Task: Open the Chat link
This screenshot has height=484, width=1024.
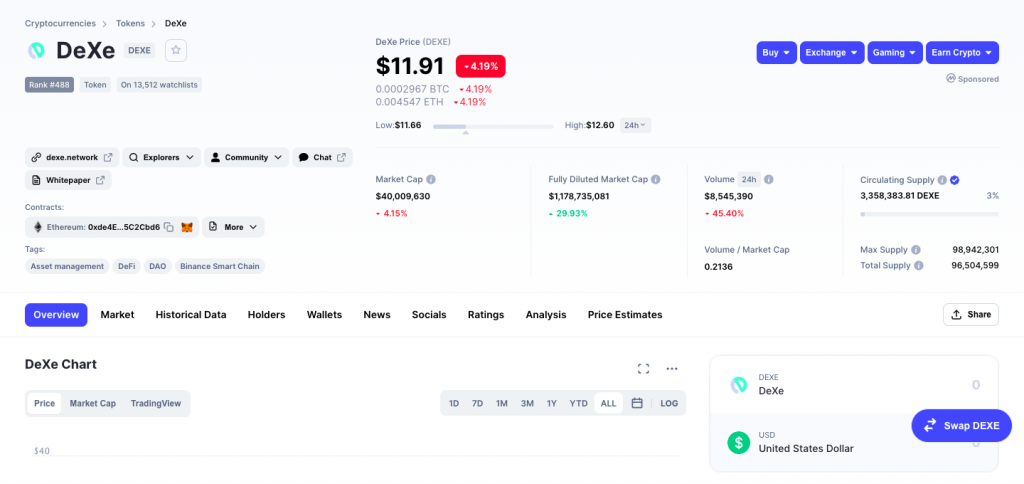Action: click(322, 157)
